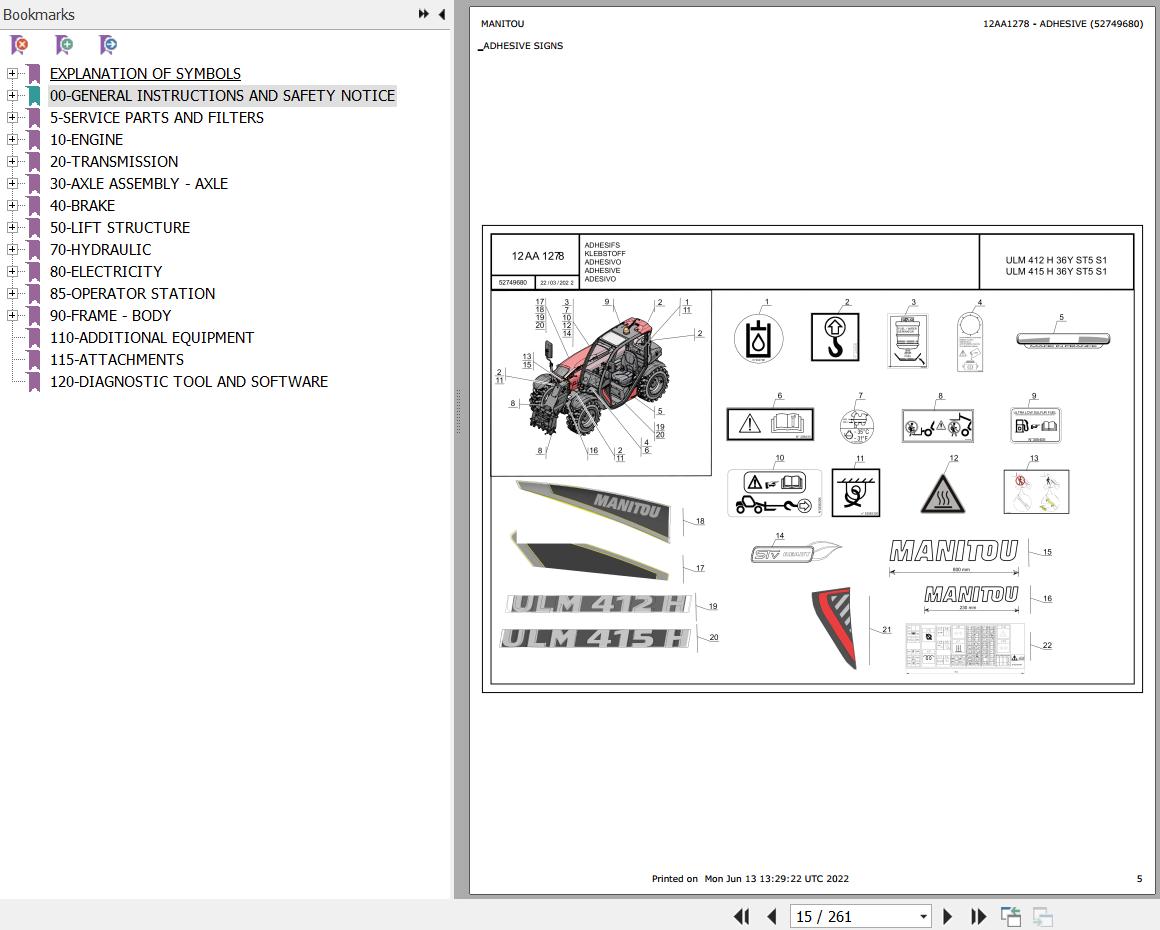Expand the 10-ENGINE bookmark node
The width and height of the screenshot is (1160, 930).
coord(12,139)
